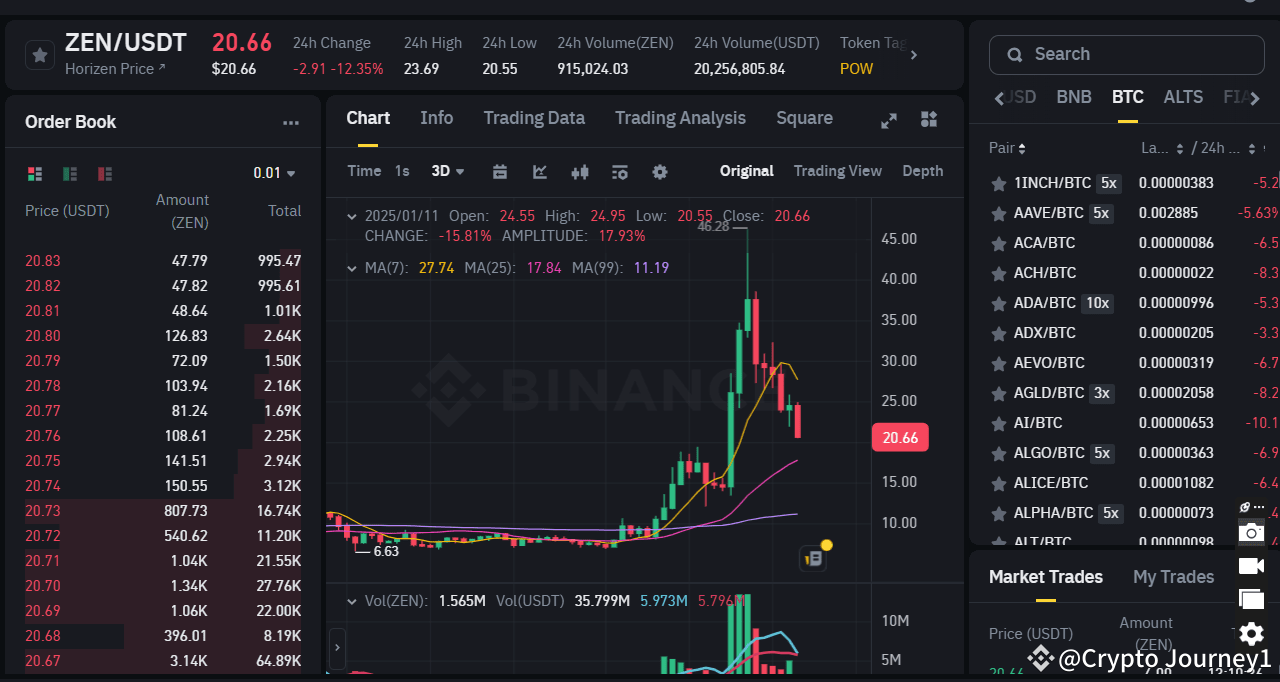The image size is (1280, 682).
Task: Switch to the Trading Data tab
Action: pyautogui.click(x=534, y=118)
